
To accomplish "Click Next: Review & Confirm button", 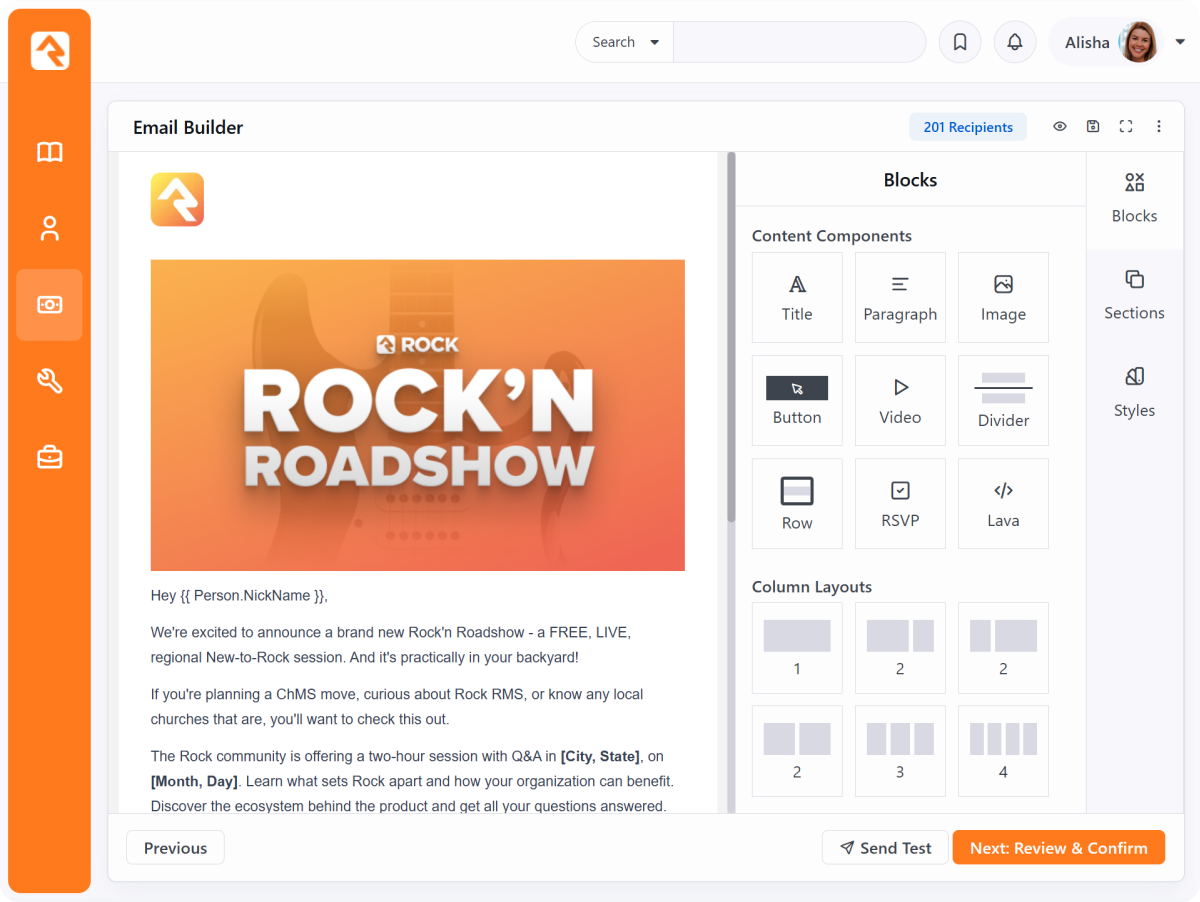I will [x=1058, y=848].
